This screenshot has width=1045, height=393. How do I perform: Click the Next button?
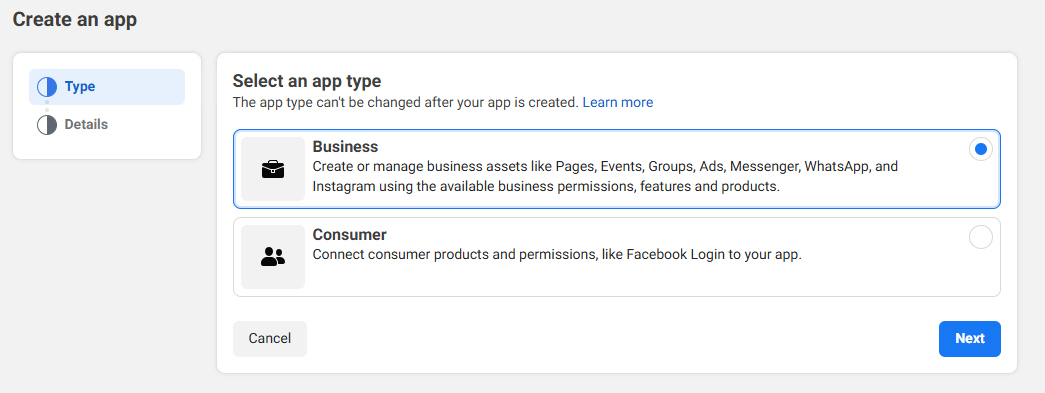pos(970,338)
